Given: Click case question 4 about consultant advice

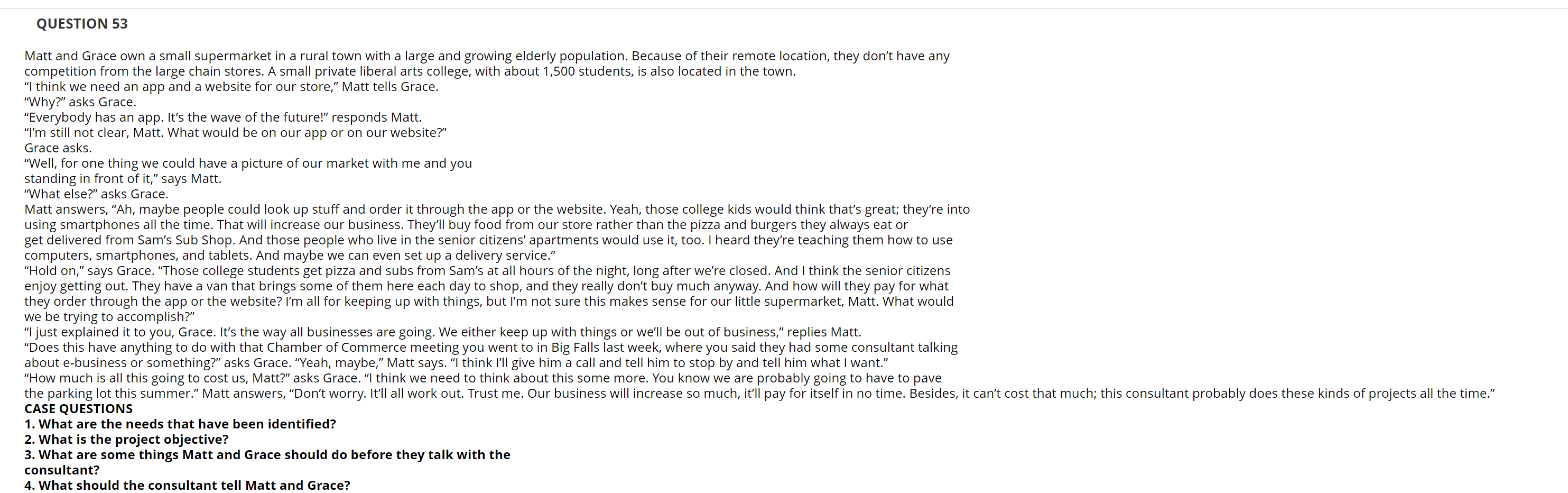Looking at the screenshot, I should pyautogui.click(x=188, y=486).
